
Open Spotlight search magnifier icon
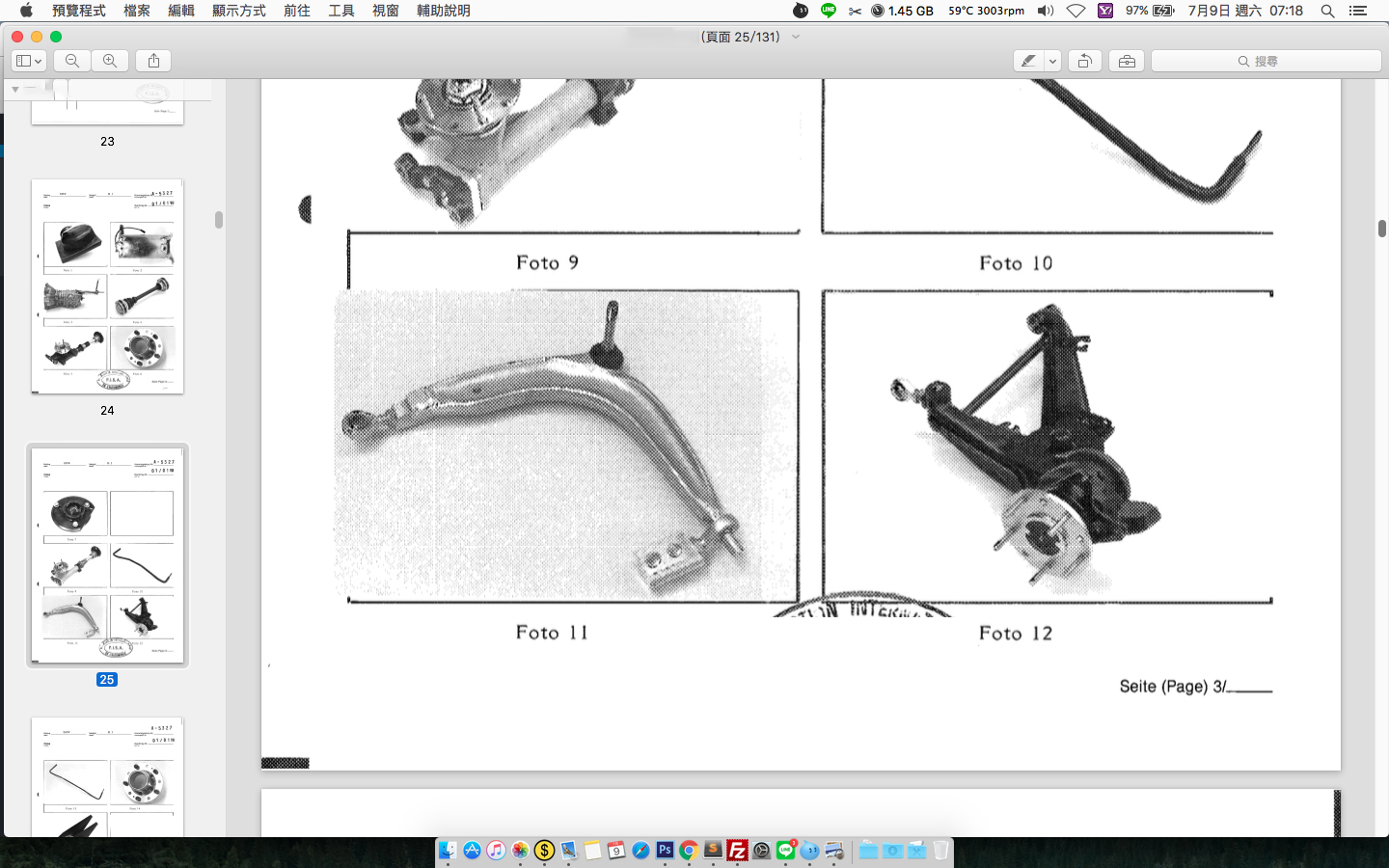[x=1328, y=11]
